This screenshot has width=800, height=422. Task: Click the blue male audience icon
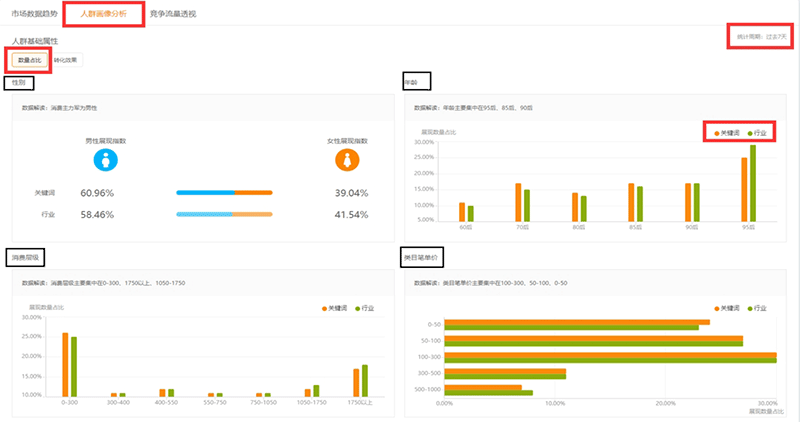point(100,160)
